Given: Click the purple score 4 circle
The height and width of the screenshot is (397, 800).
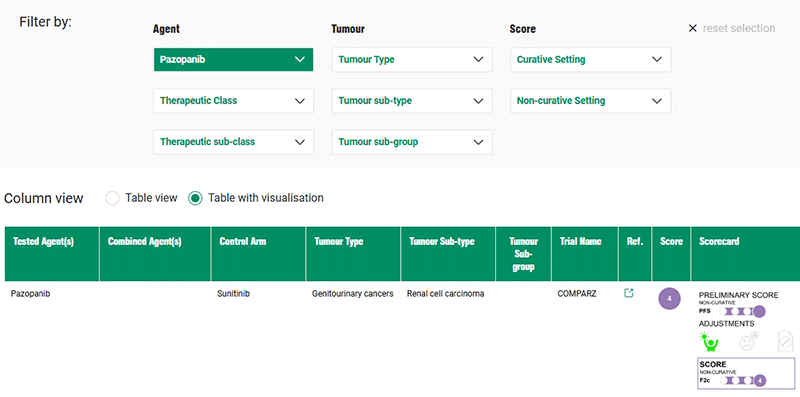Looking at the screenshot, I should pyautogui.click(x=669, y=299).
